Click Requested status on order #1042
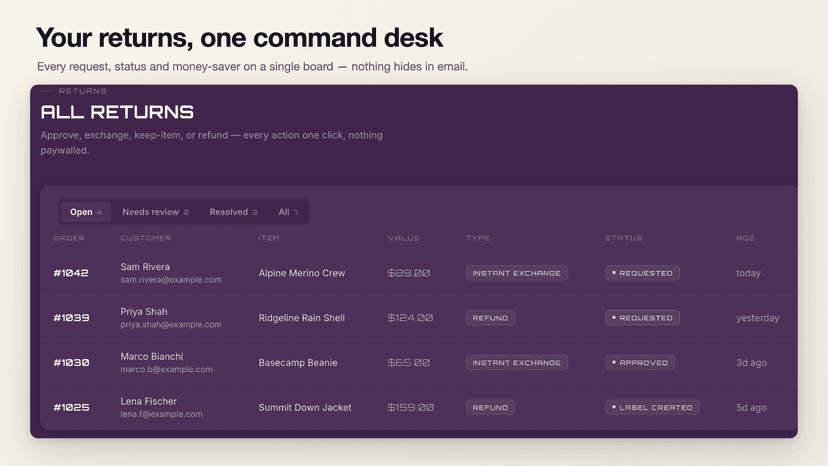This screenshot has height=466, width=828. click(x=642, y=273)
